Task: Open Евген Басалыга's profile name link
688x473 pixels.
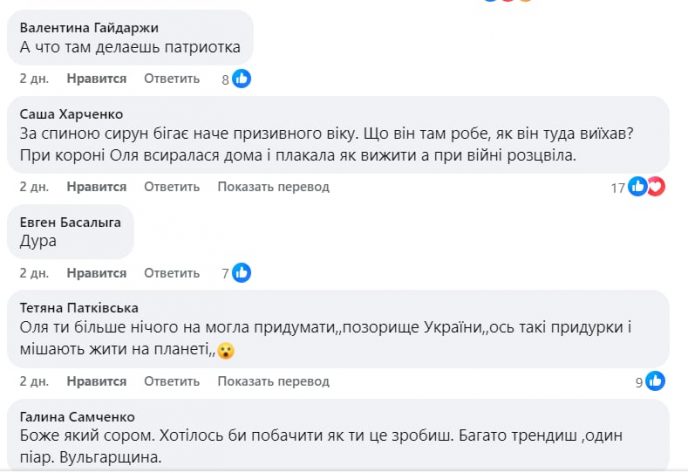Action: pos(71,222)
